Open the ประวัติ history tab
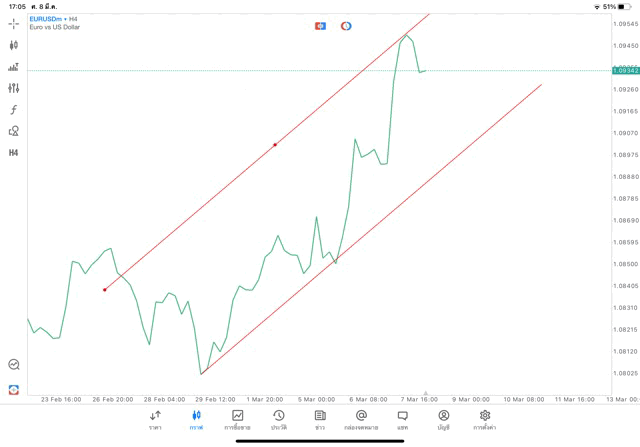 tap(278, 419)
